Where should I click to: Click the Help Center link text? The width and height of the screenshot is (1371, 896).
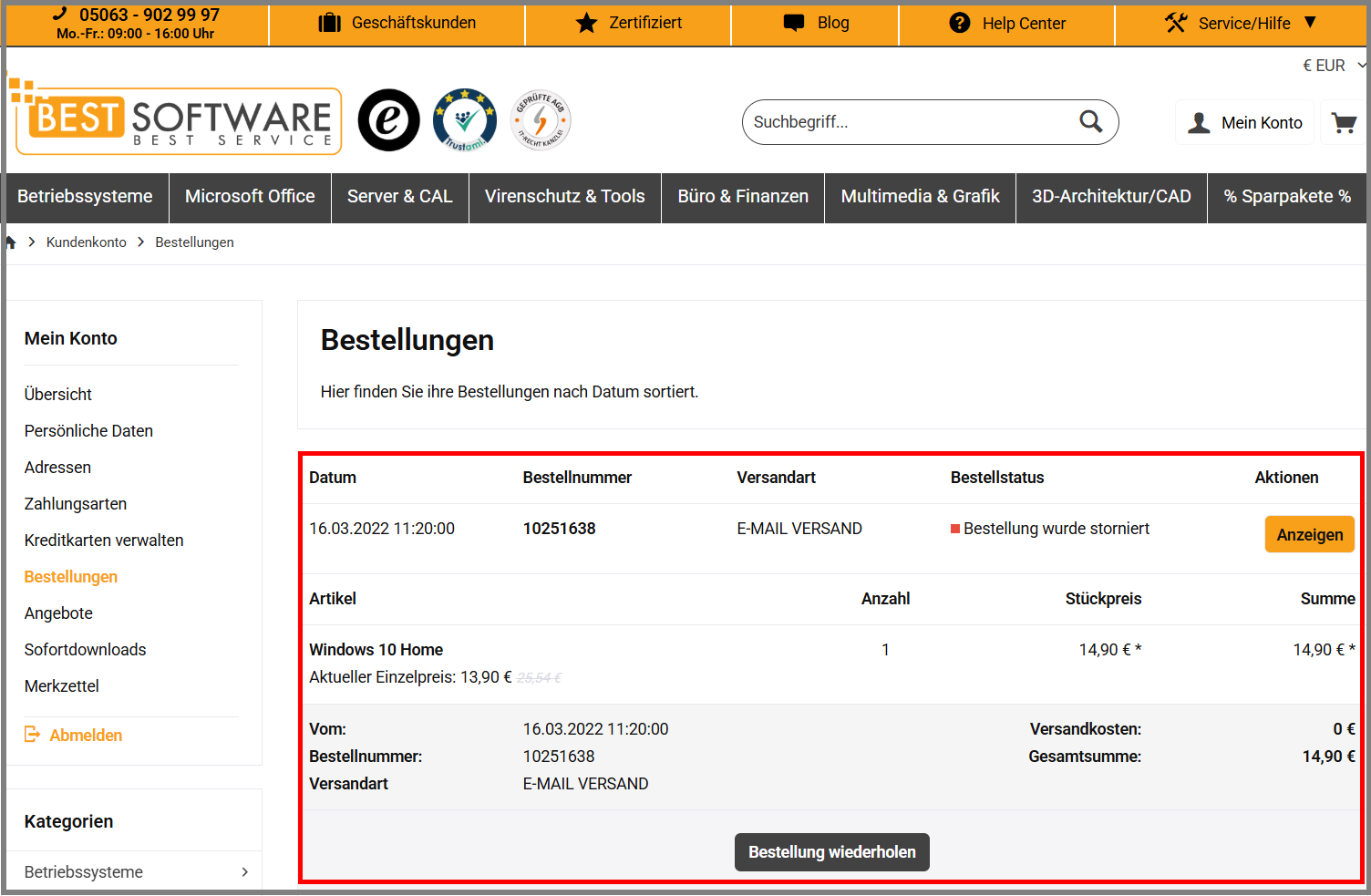(x=1024, y=24)
